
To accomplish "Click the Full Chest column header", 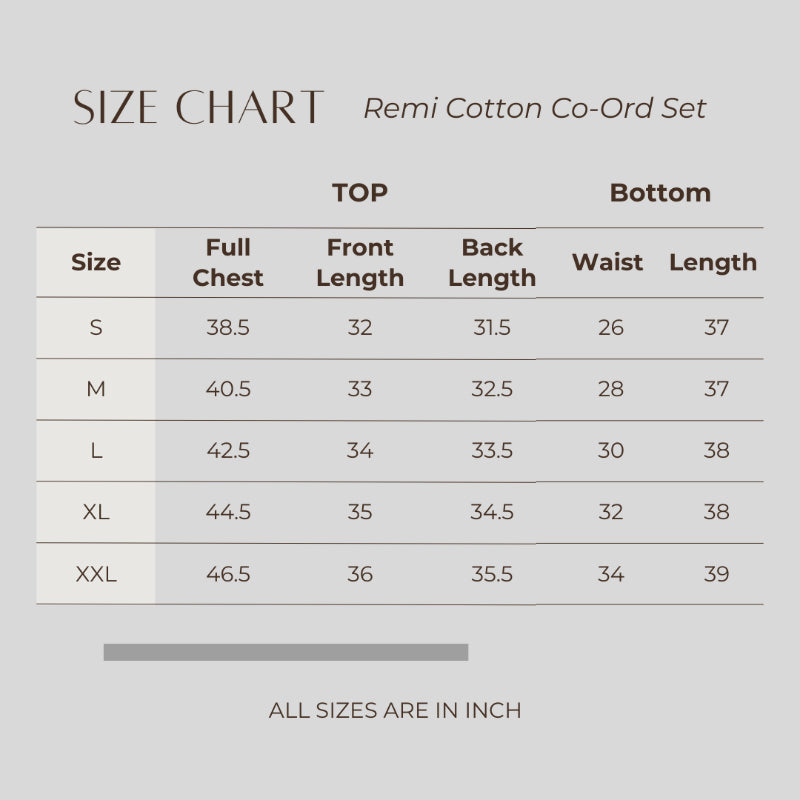I will click(228, 263).
